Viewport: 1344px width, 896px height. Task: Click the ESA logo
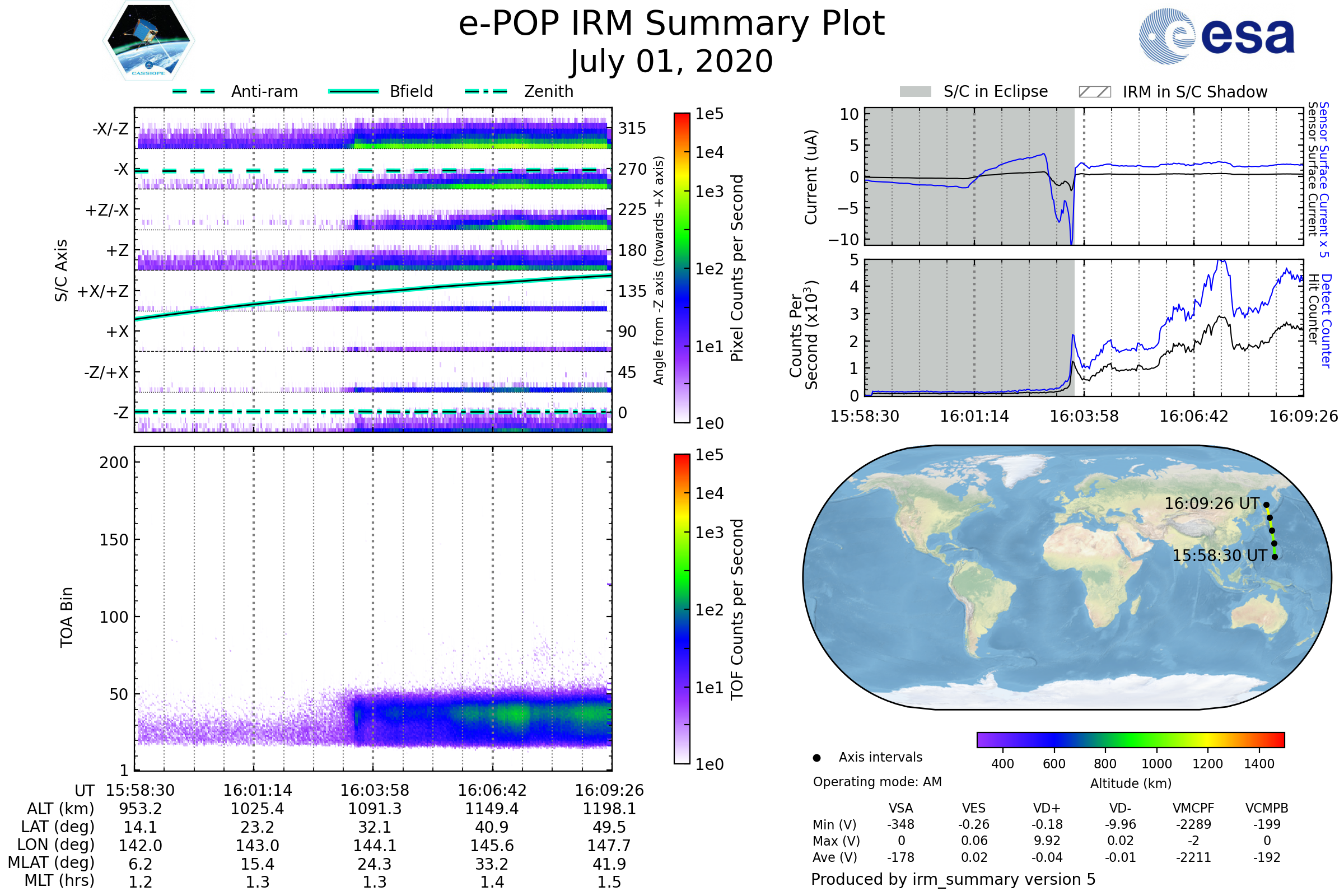click(x=1216, y=36)
